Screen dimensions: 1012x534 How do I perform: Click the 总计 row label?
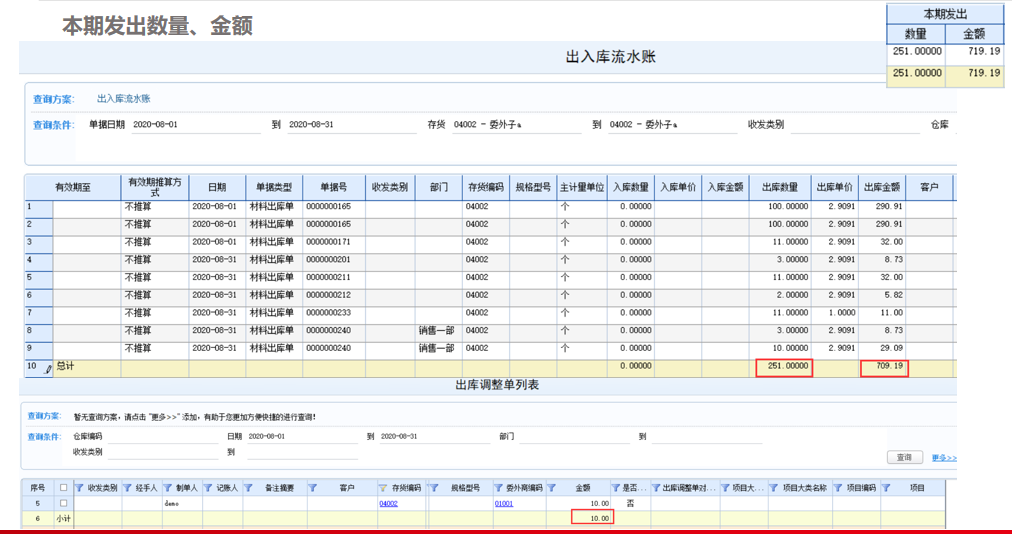pos(65,366)
